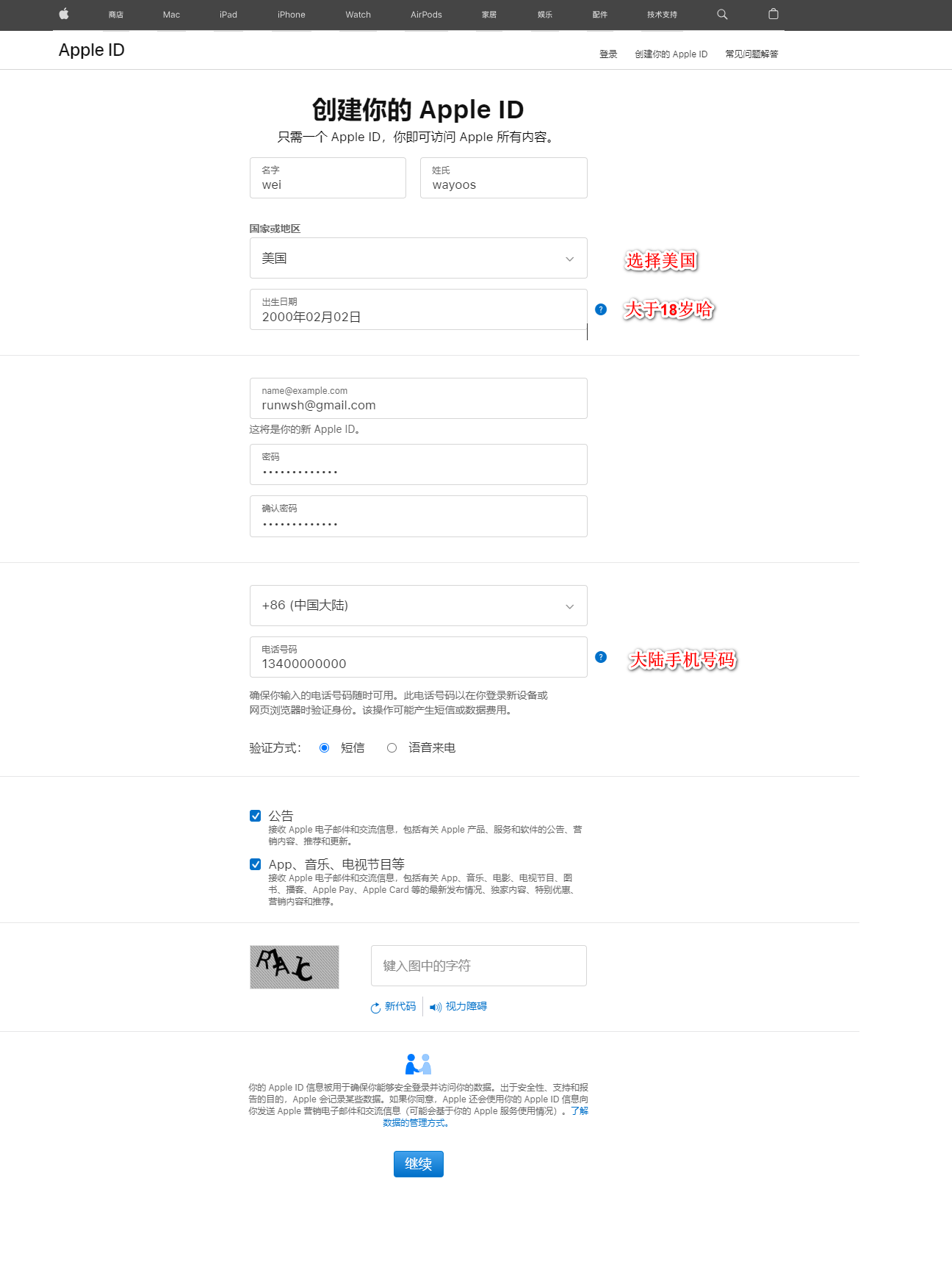
Task: Open the 配件 menu item
Action: 600,15
